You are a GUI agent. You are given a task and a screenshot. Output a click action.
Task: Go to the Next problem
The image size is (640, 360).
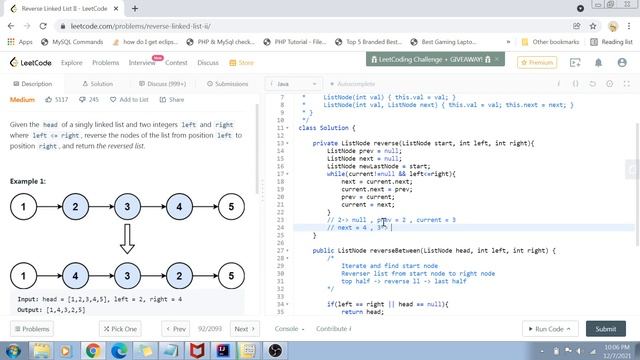[x=244, y=329]
